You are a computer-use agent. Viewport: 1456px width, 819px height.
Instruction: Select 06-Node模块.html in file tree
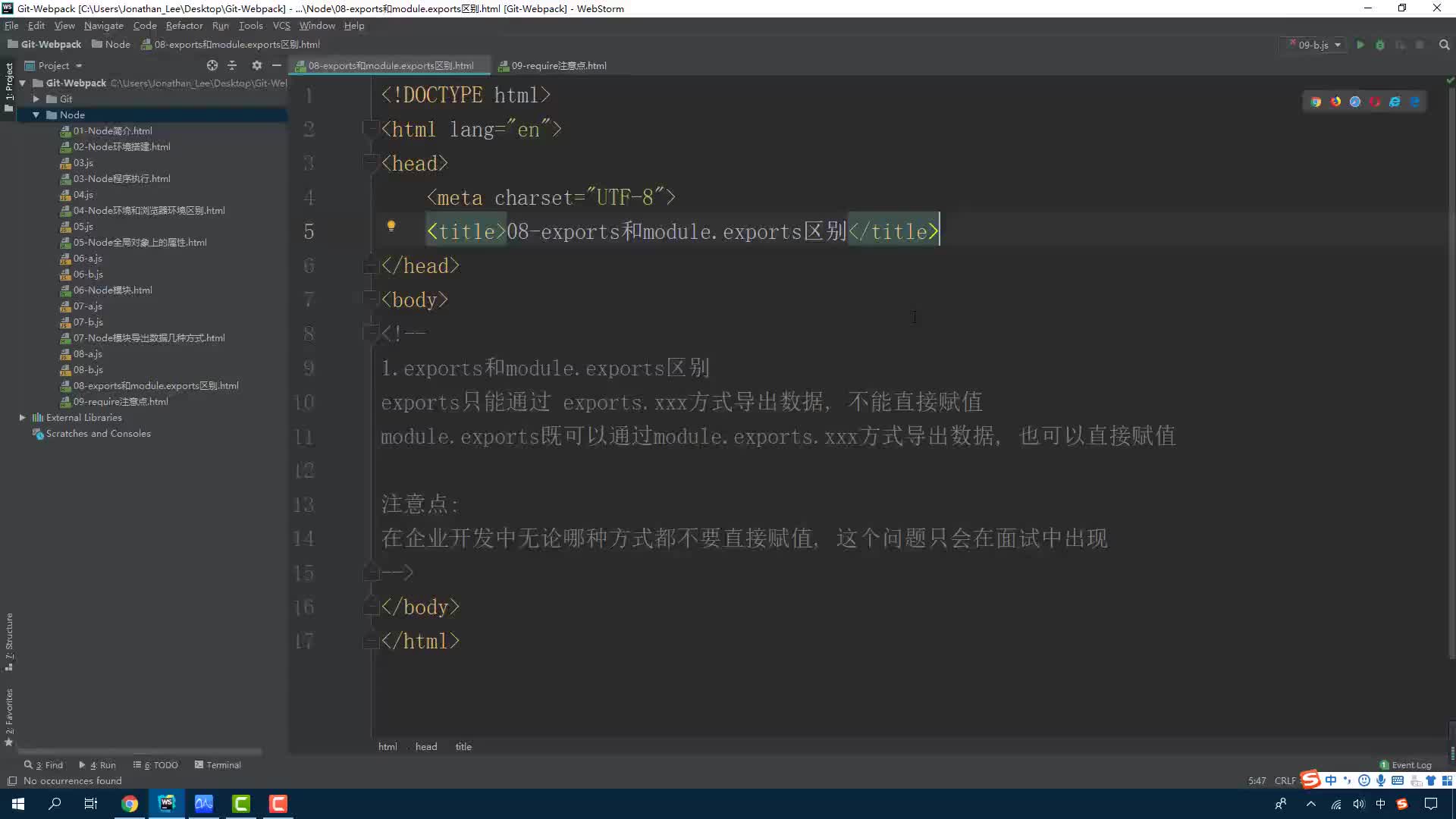[x=112, y=290]
